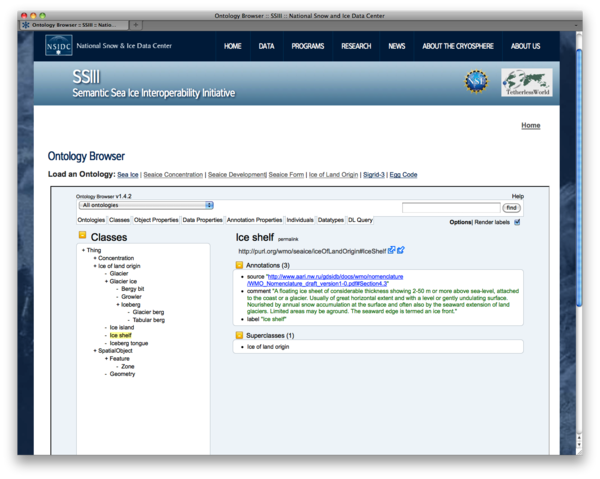
Task: Click the ontology search input field
Action: pyautogui.click(x=450, y=207)
